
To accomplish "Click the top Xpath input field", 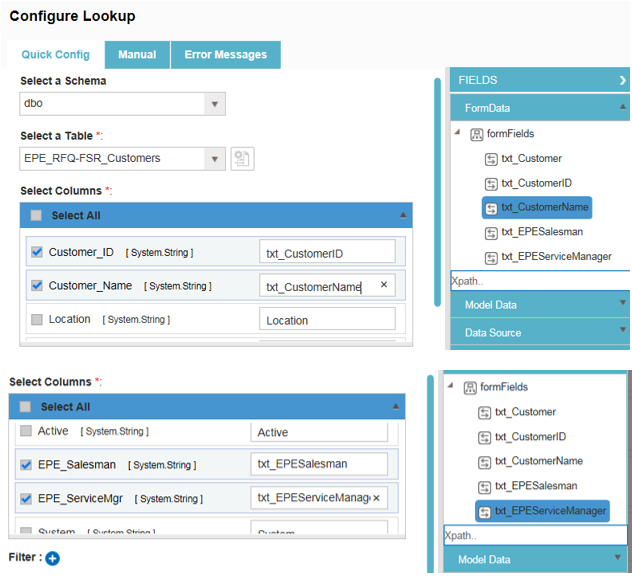I will coord(540,281).
